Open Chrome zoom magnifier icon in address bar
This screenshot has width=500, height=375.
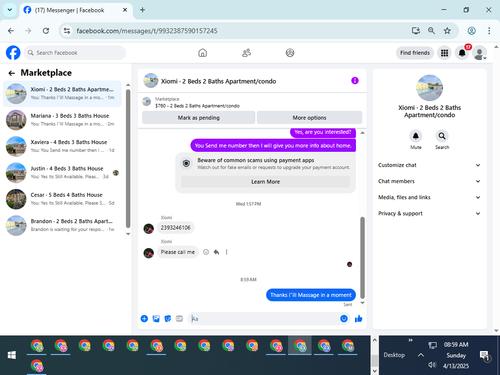(431, 31)
